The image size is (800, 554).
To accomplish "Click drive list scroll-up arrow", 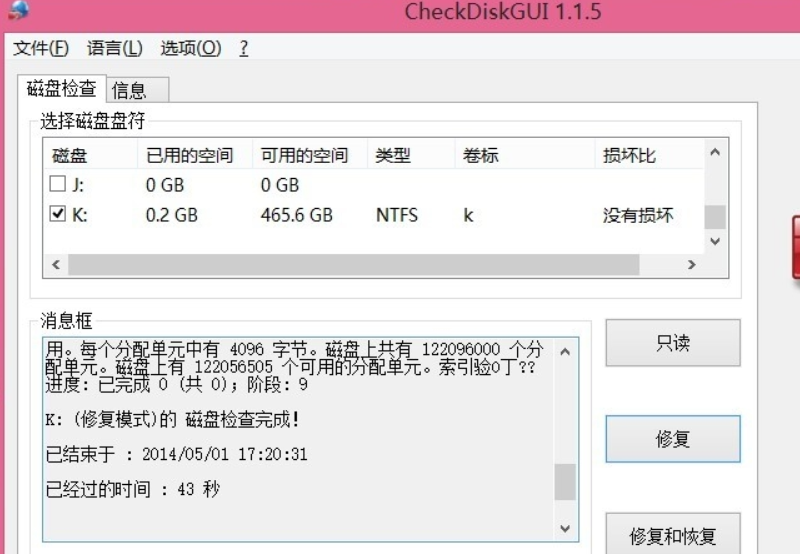I will (714, 153).
